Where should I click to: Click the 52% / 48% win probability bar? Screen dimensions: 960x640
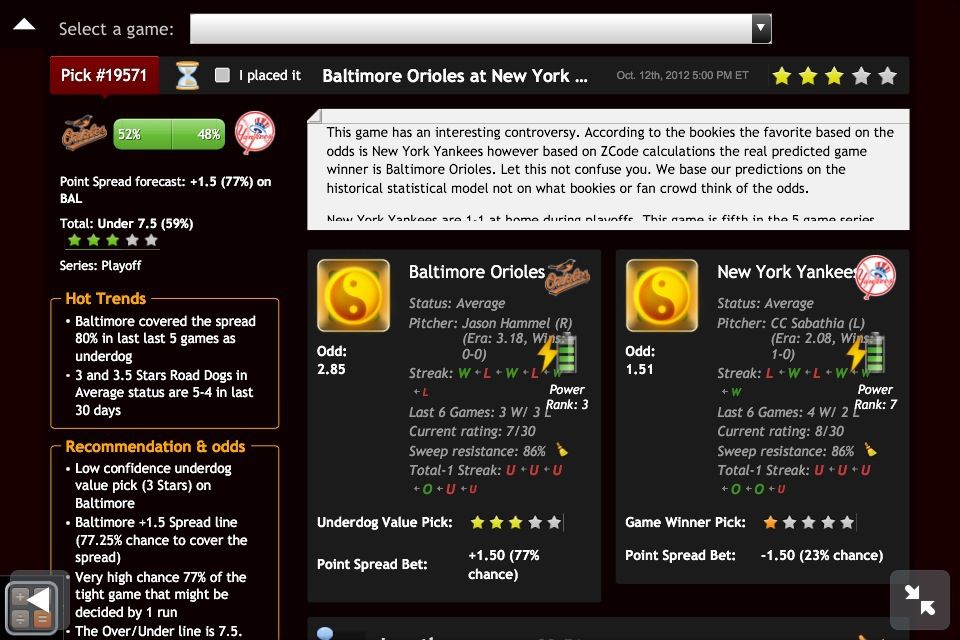[169, 134]
